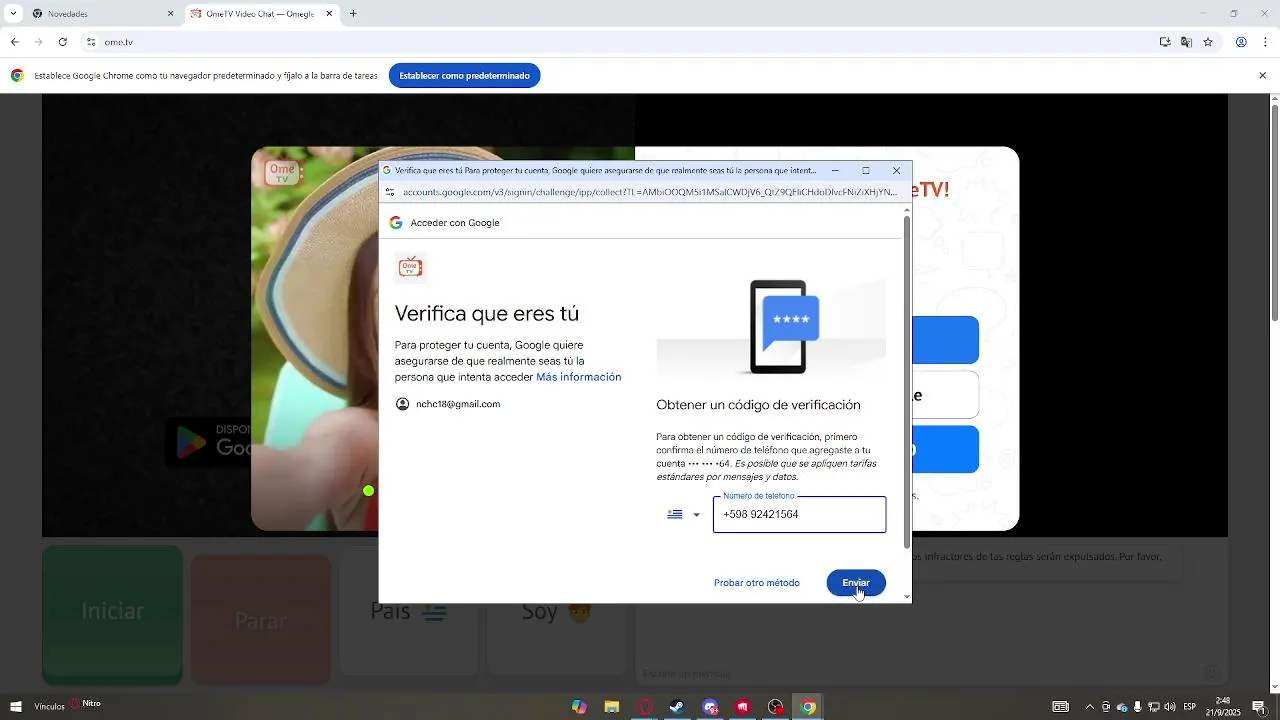
Task: Reload the ome.tv page
Action: [62, 42]
